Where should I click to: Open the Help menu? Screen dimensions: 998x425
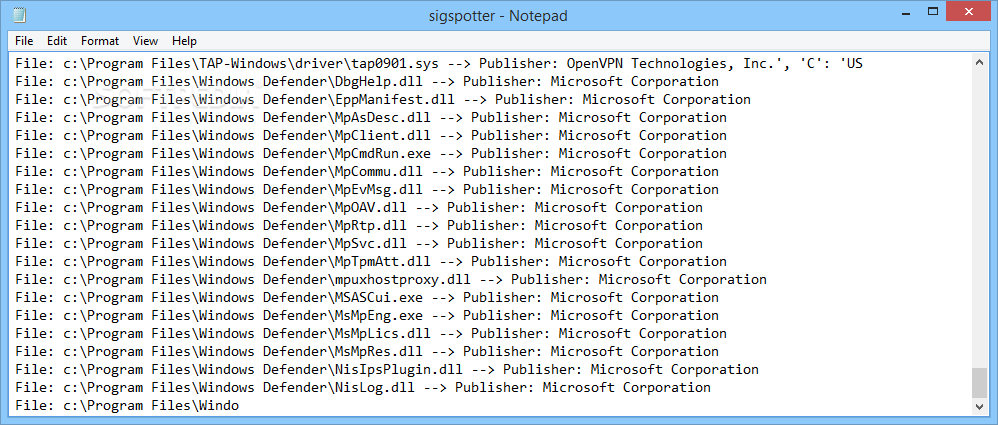[184, 41]
